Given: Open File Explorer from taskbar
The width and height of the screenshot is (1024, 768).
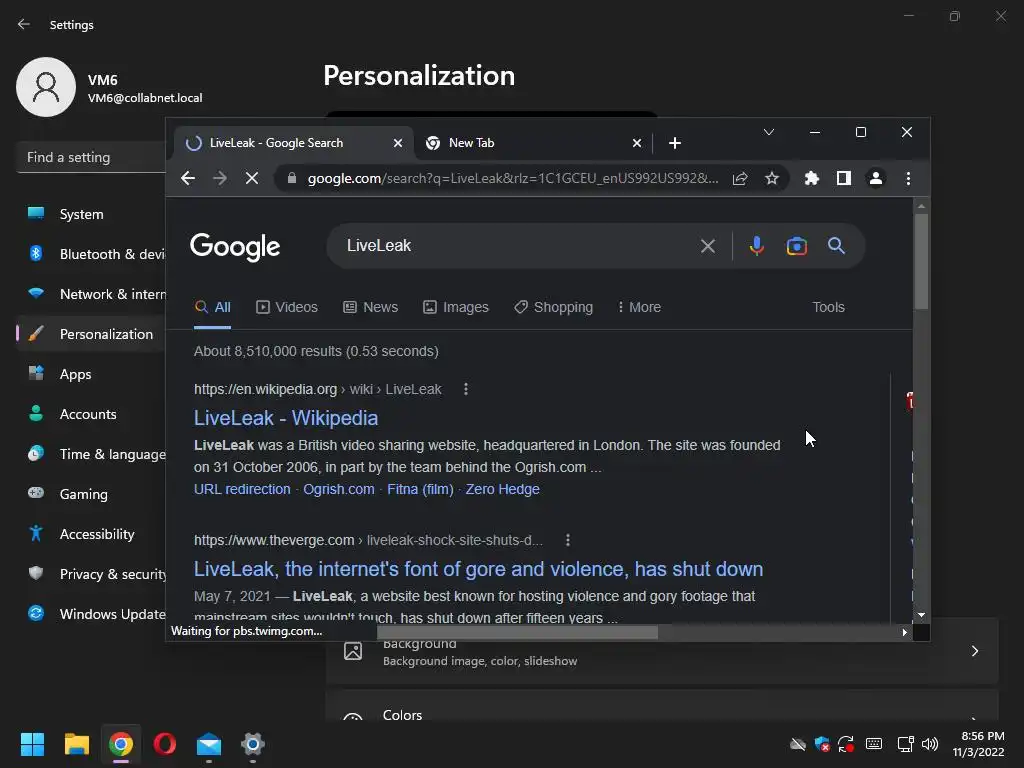Looking at the screenshot, I should click(x=76, y=744).
